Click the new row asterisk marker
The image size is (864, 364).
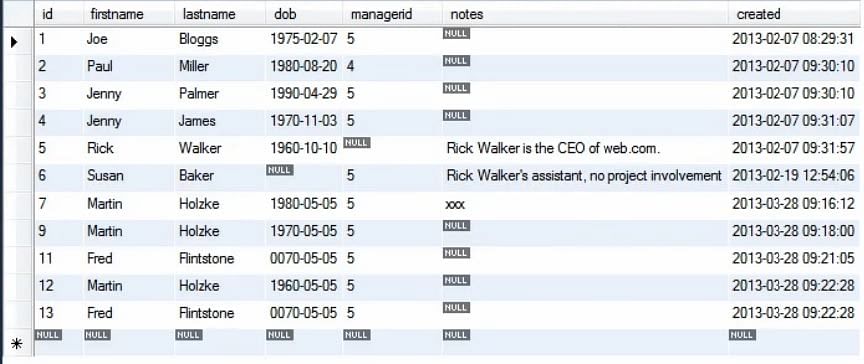(17, 344)
